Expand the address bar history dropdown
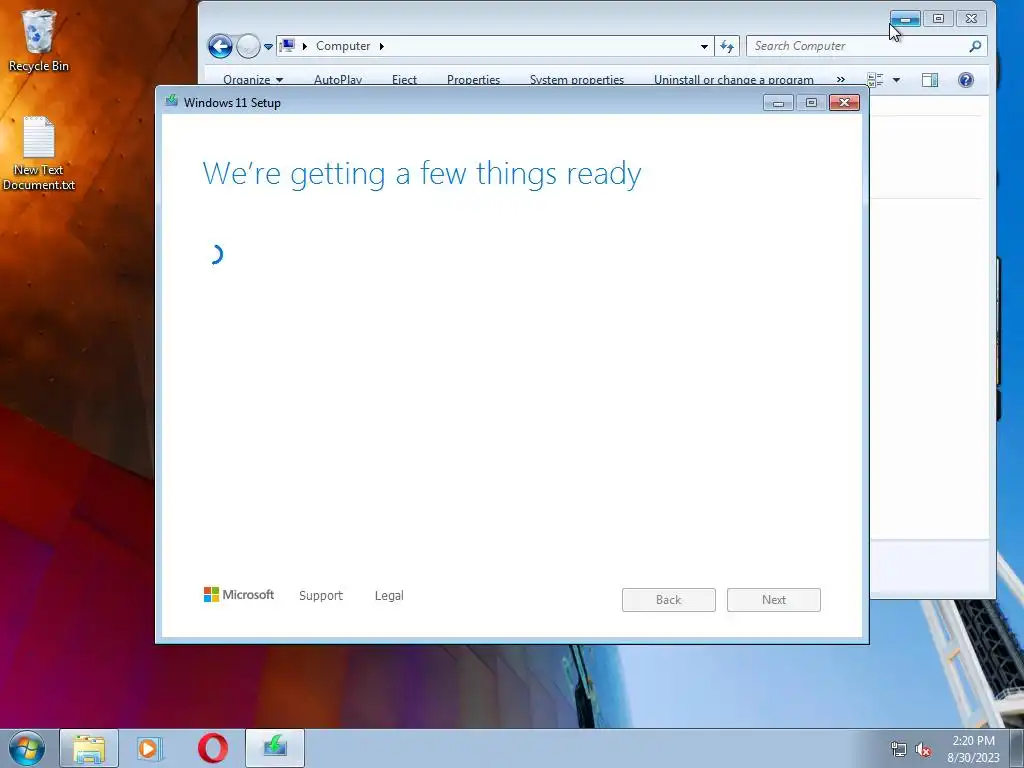The height and width of the screenshot is (768, 1024). tap(704, 46)
